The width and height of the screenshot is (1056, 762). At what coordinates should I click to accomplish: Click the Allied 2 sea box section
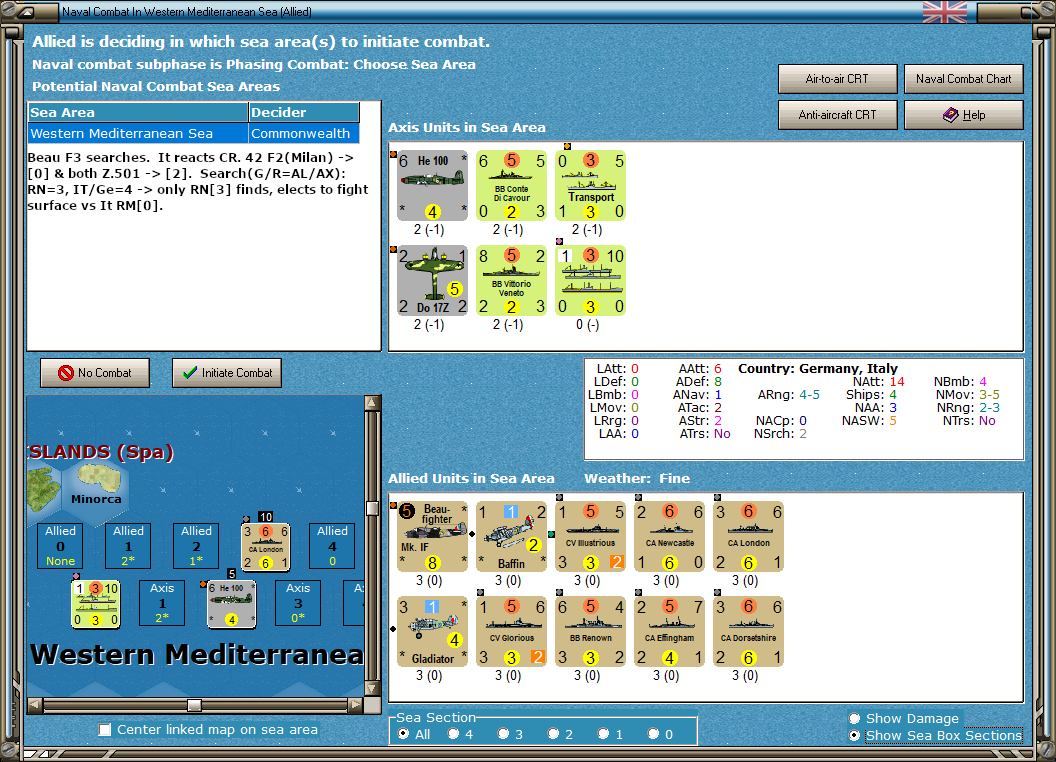pyautogui.click(x=196, y=546)
